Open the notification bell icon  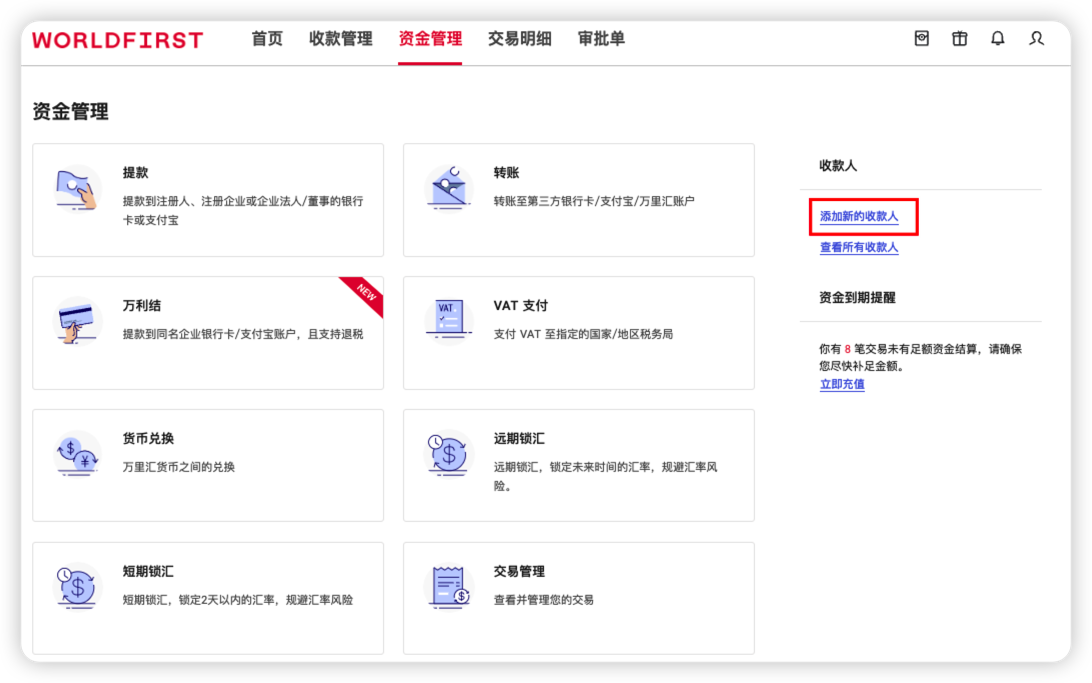[997, 39]
